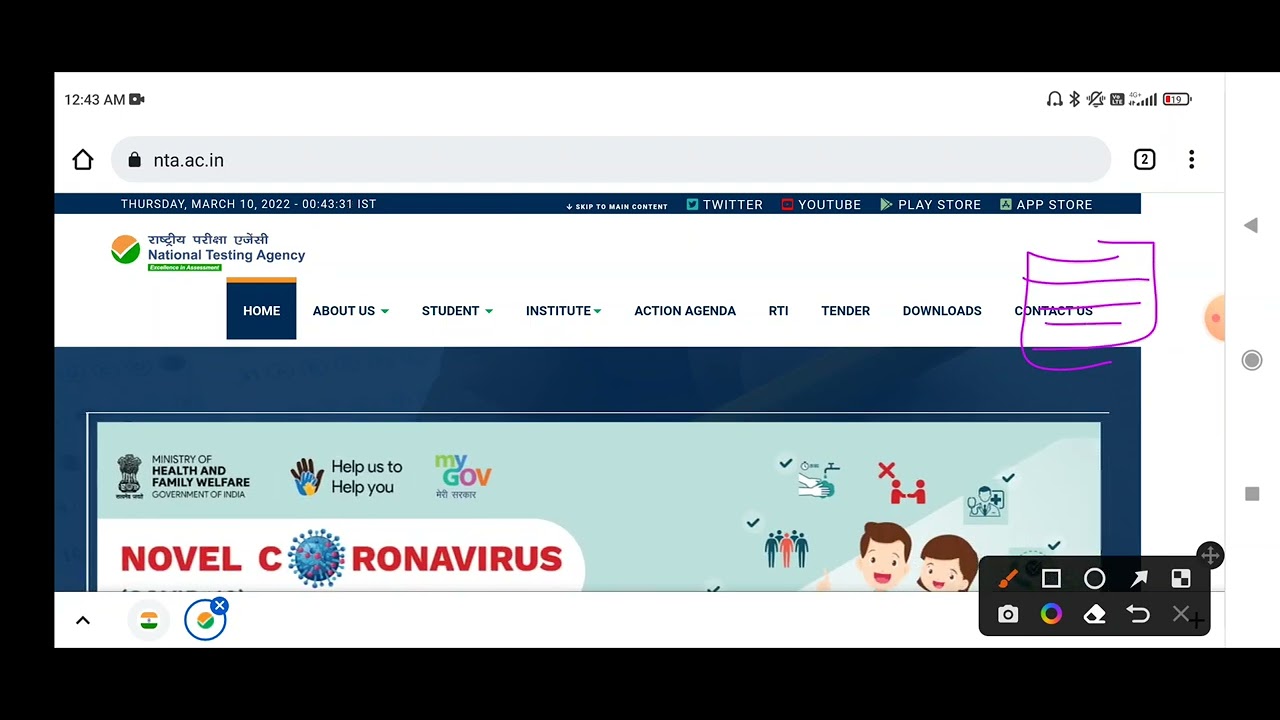
Task: Click the screen recording camera status icon
Action: [137, 100]
